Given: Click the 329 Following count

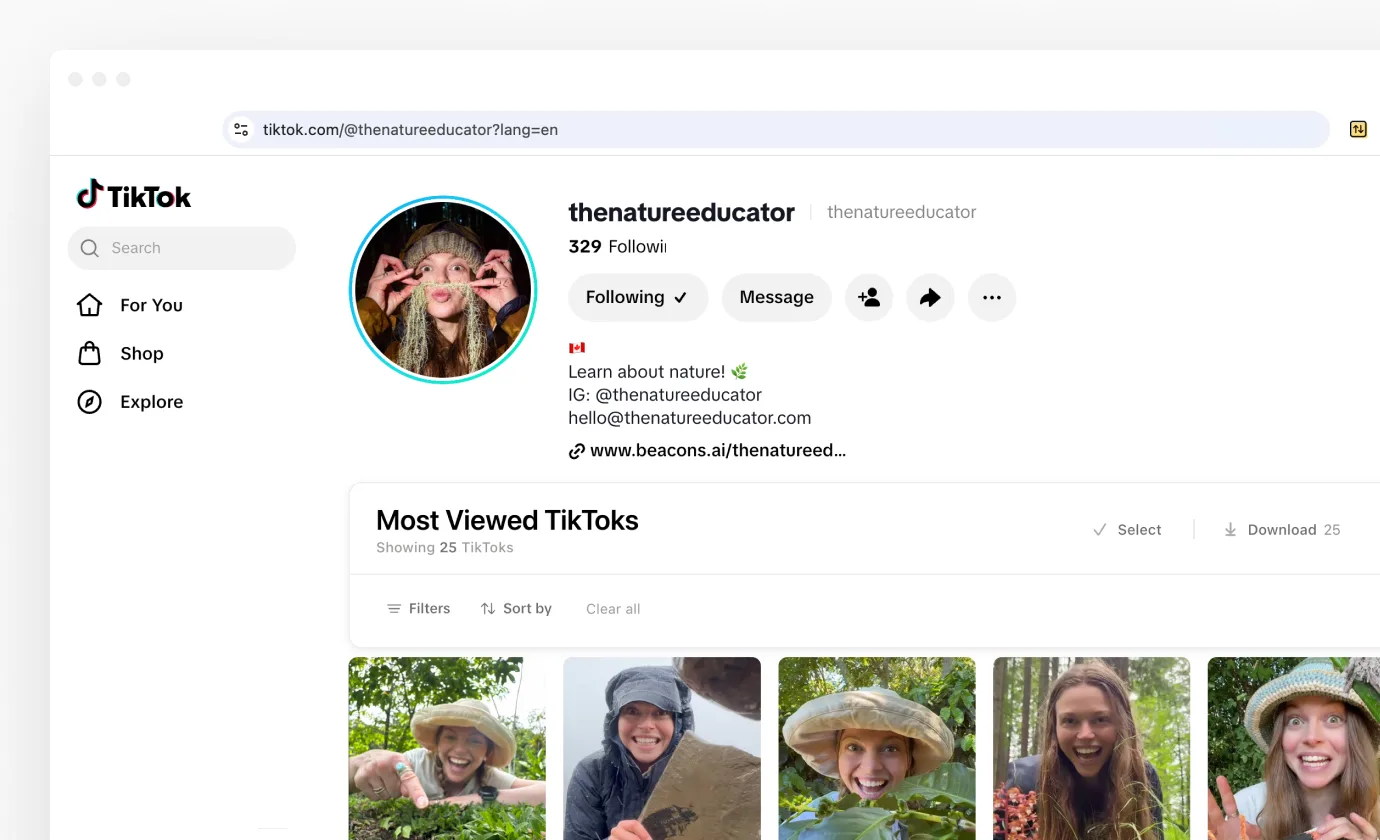Looking at the screenshot, I should tap(617, 247).
